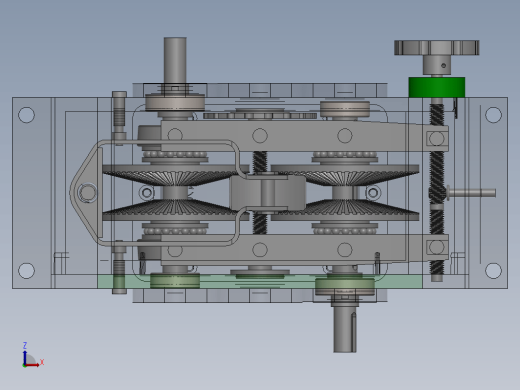Select the bottom-left mounting hole of the base plate
520x390 pixels.
26,270
